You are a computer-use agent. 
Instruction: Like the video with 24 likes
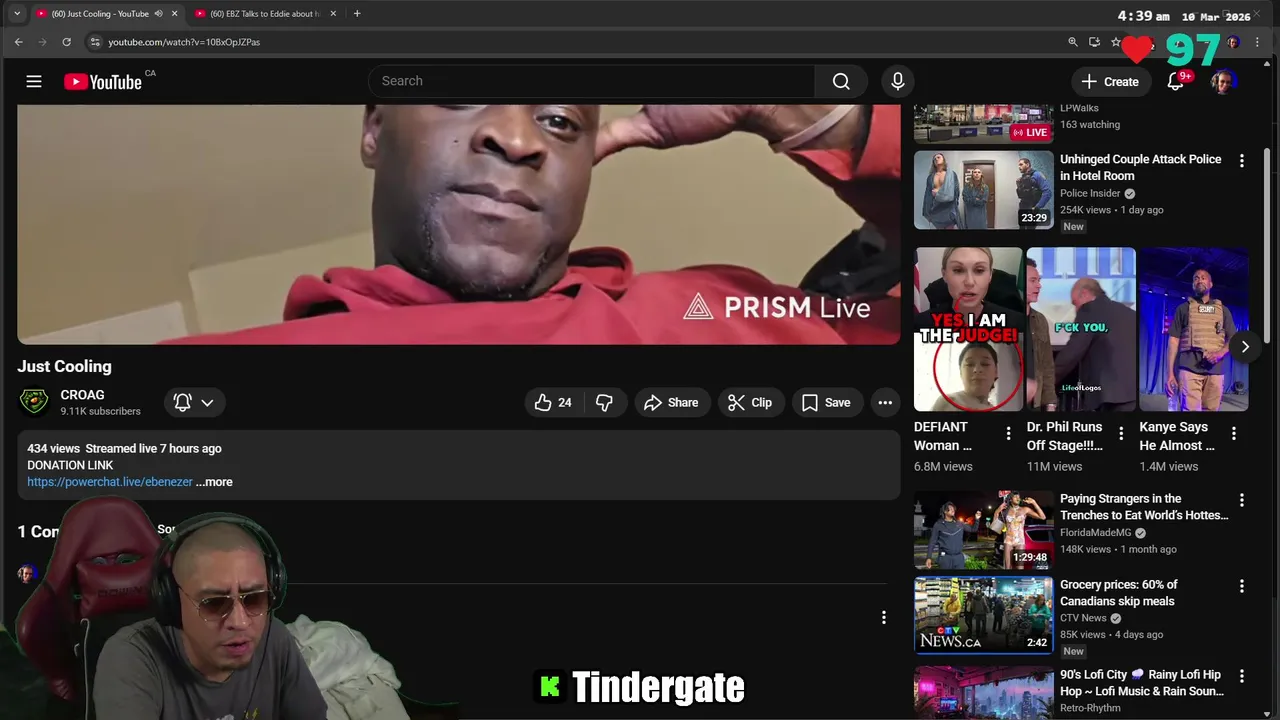coord(555,402)
